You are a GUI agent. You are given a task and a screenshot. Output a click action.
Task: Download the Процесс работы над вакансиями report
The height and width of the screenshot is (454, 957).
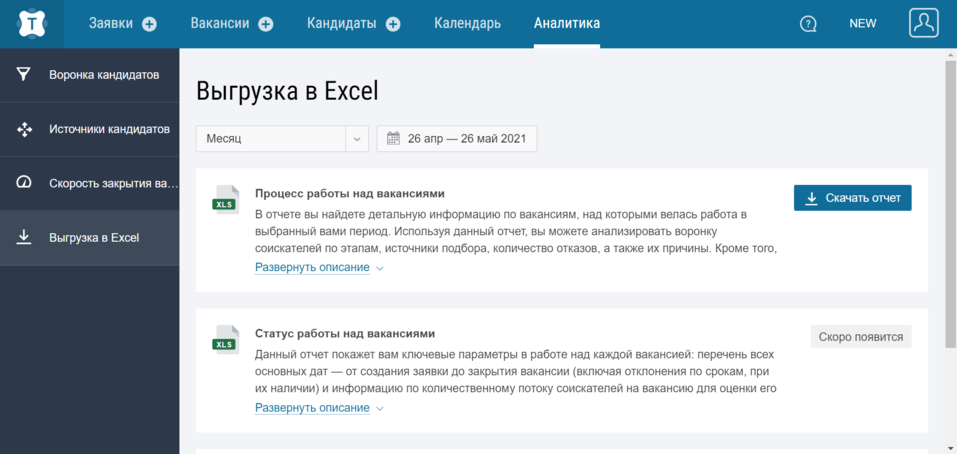click(x=853, y=198)
